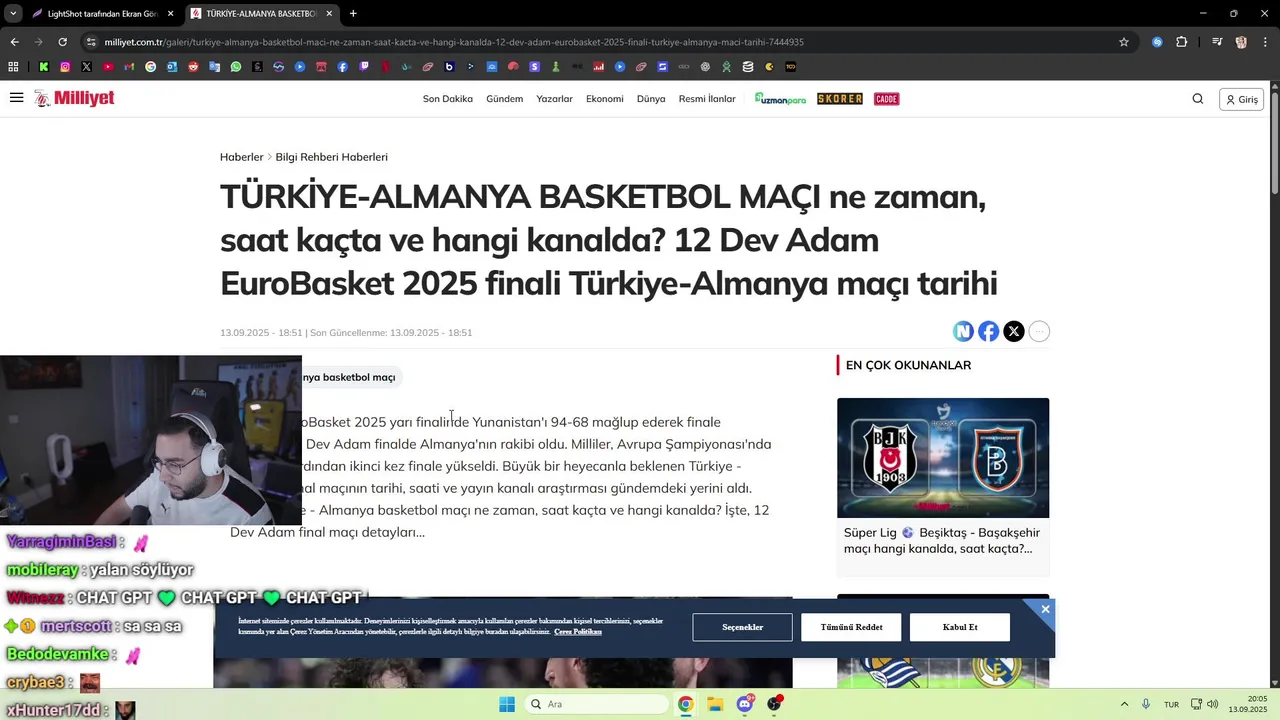Open Discord from the taskbar
Image resolution: width=1280 pixels, height=720 pixels.
tap(745, 704)
